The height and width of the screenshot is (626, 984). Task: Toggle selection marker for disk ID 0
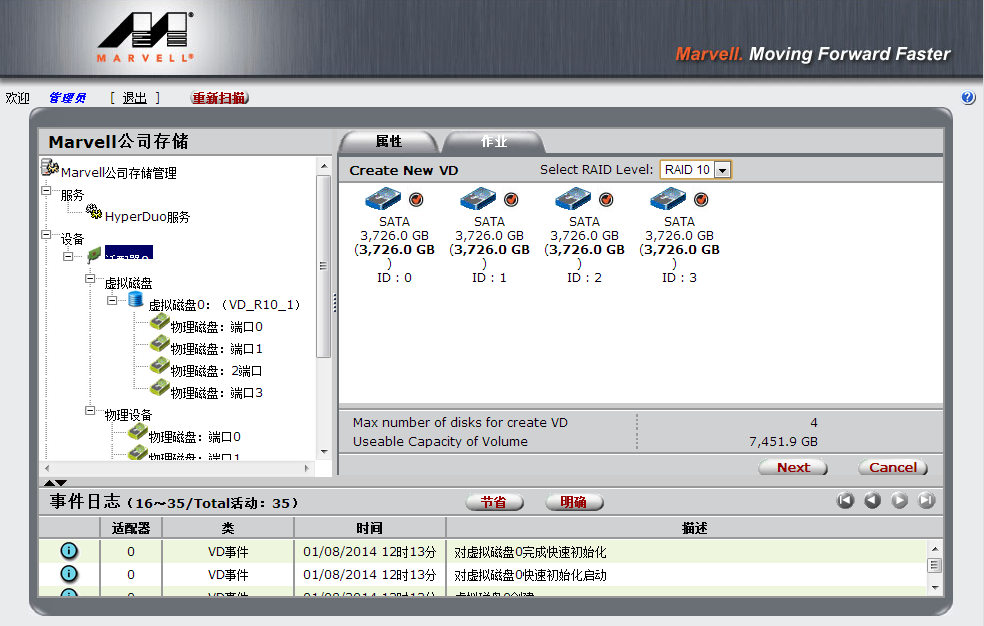416,199
